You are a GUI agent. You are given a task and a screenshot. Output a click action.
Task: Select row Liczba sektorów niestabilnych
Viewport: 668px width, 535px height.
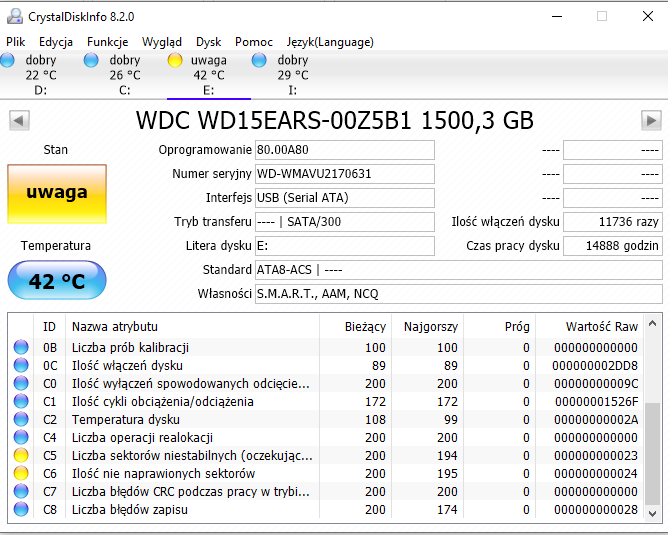326,455
